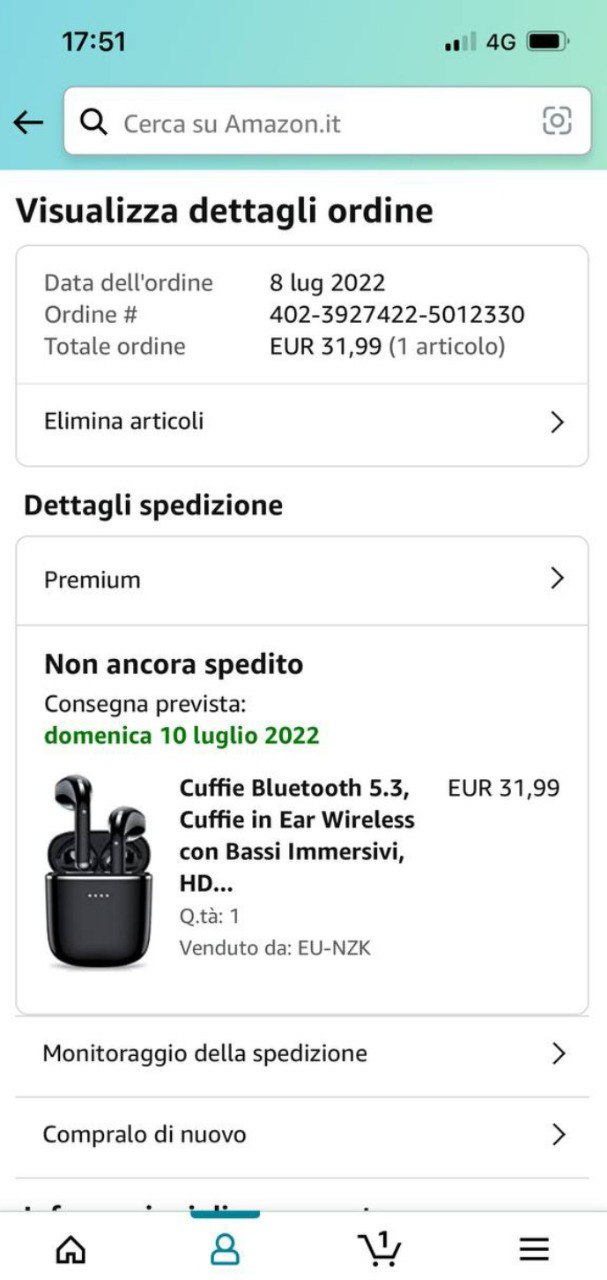607x1280 pixels.
Task: Expand the Compralo di nuovo chevron
Action: 558,1135
